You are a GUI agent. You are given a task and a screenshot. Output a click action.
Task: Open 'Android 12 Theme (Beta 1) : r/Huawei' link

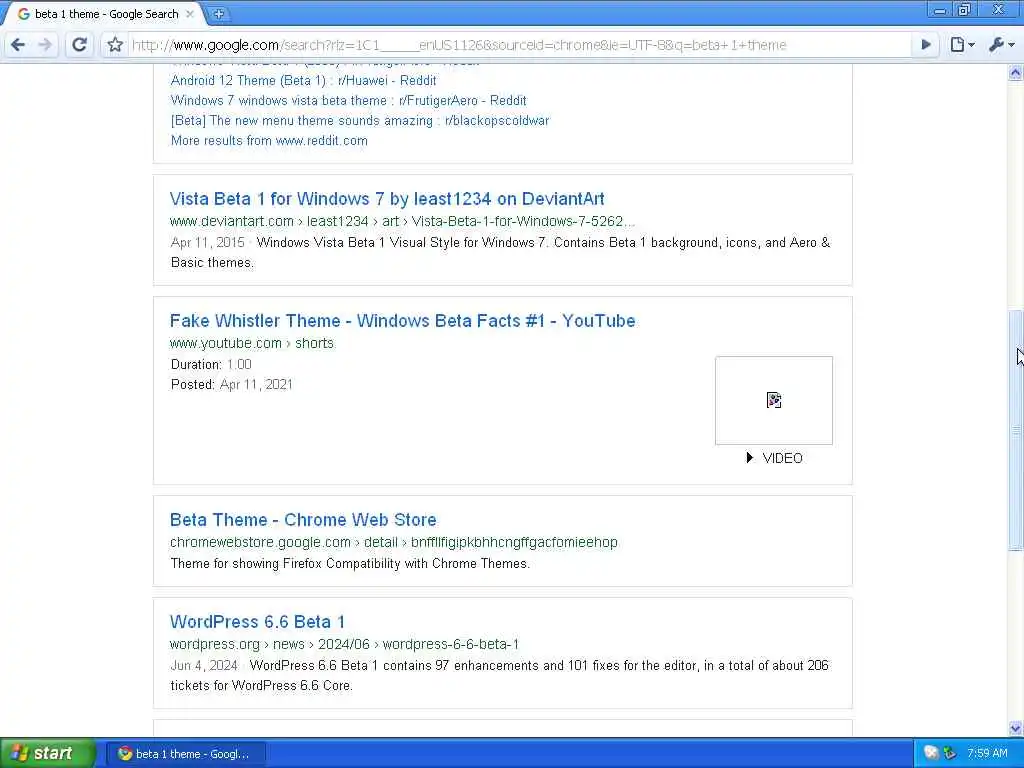click(303, 80)
